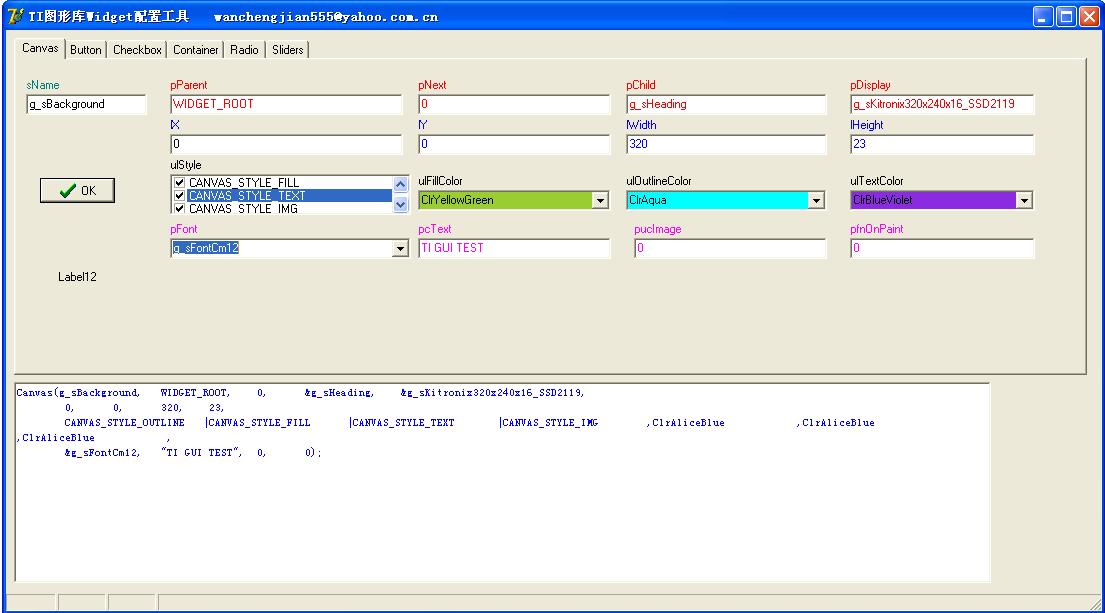Toggle the CANVAS_STYLE_FILL checkbox
Screen dimensions: 1105x613
click(x=180, y=182)
